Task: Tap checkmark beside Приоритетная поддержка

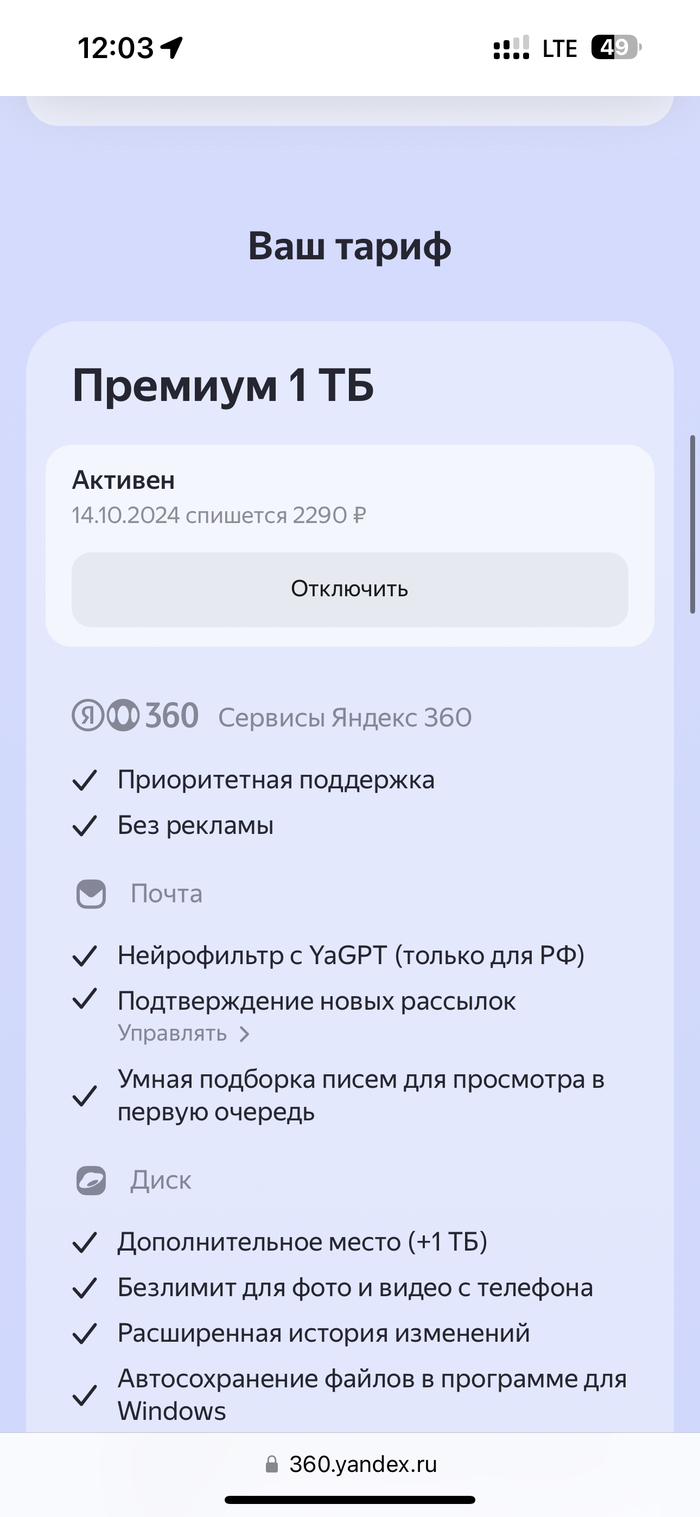Action: pyautogui.click(x=85, y=780)
